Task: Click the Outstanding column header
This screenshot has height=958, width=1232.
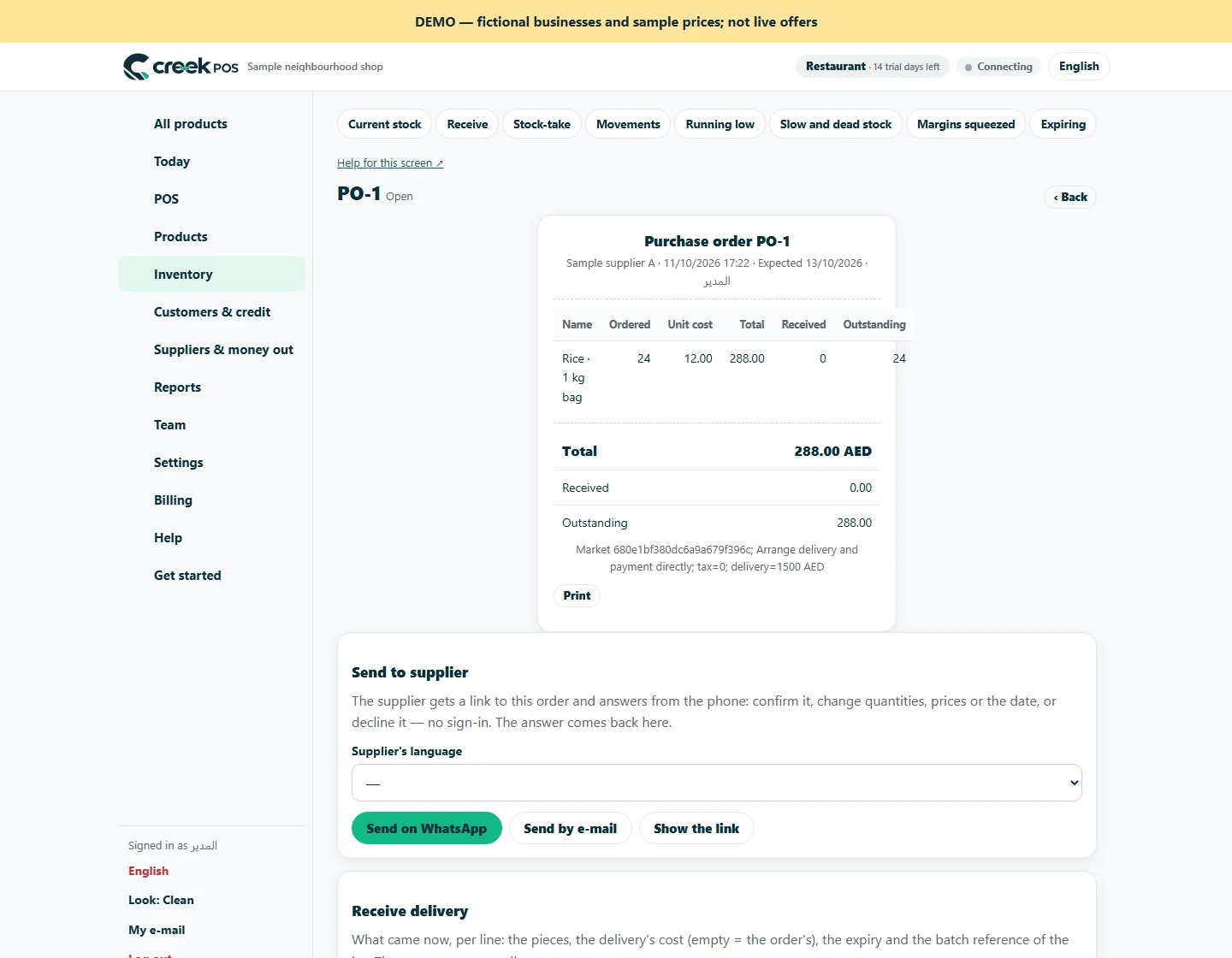Action: (x=874, y=324)
